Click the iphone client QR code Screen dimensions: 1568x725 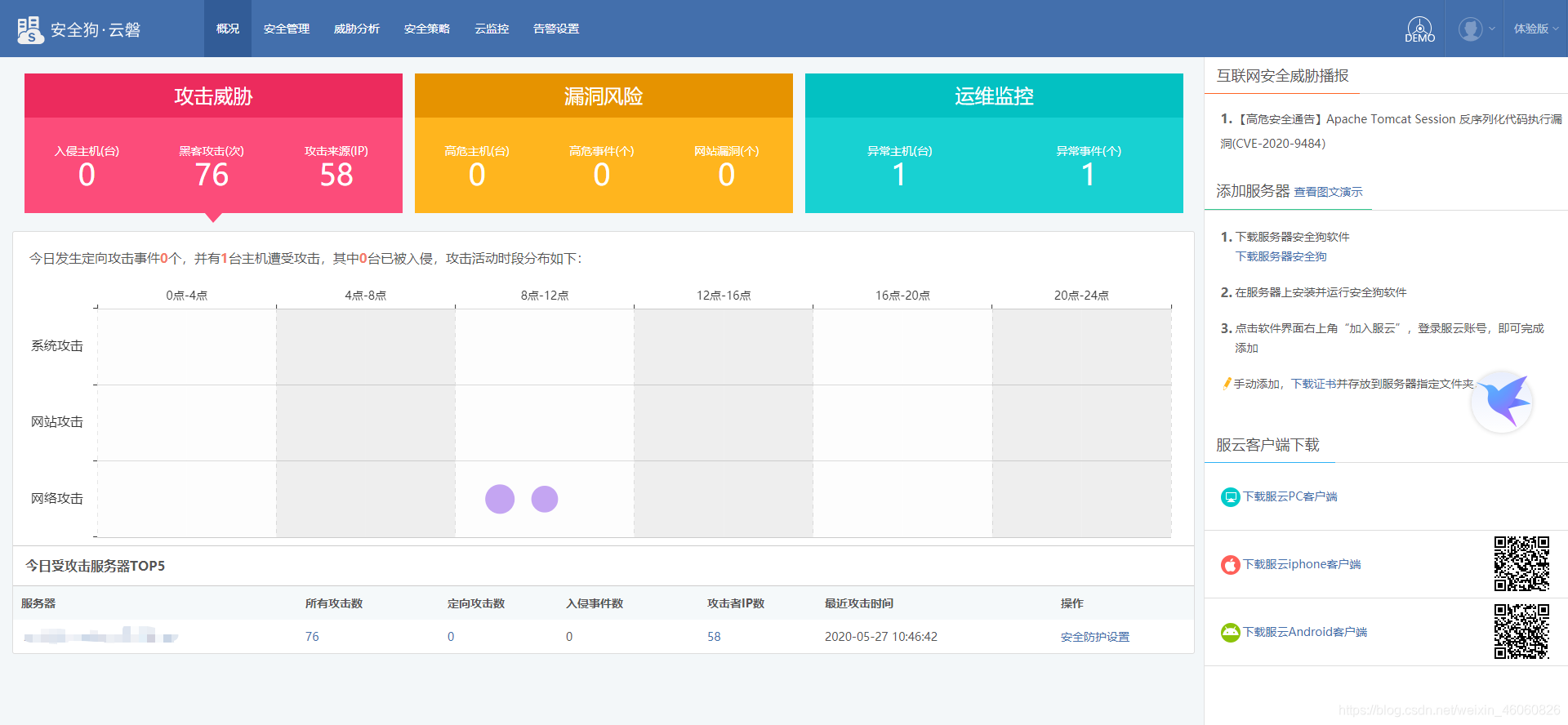click(1521, 563)
